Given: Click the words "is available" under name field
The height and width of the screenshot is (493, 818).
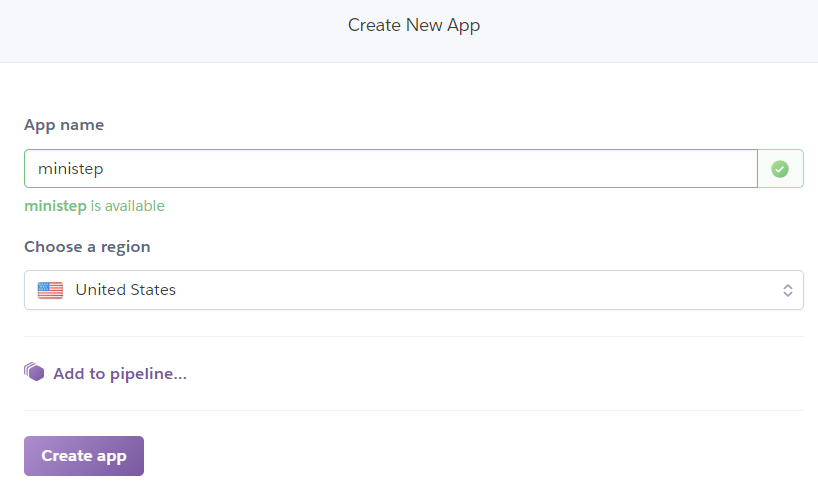Looking at the screenshot, I should (x=128, y=206).
